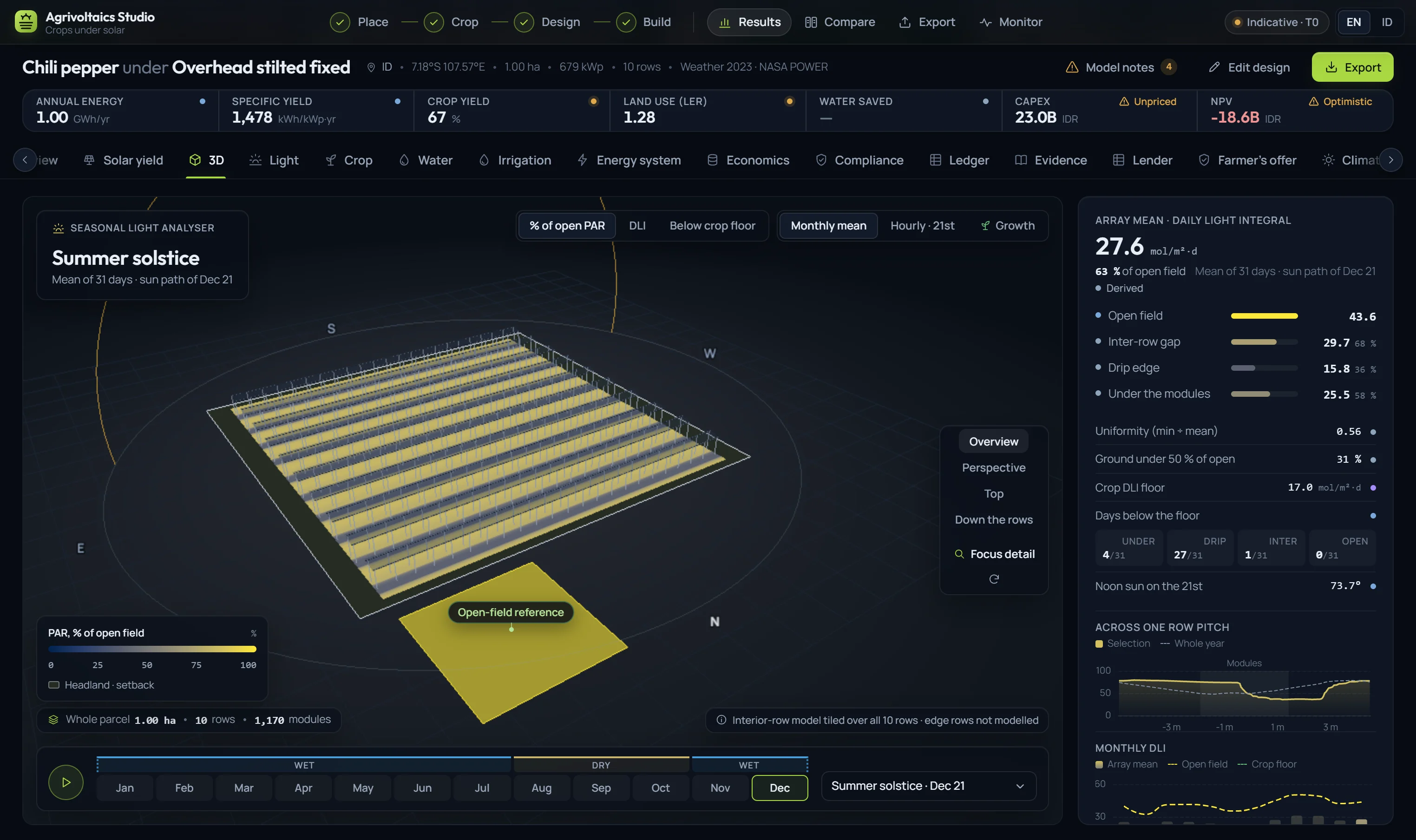The image size is (1416, 840).
Task: Click the Energy system lightning icon
Action: point(582,160)
